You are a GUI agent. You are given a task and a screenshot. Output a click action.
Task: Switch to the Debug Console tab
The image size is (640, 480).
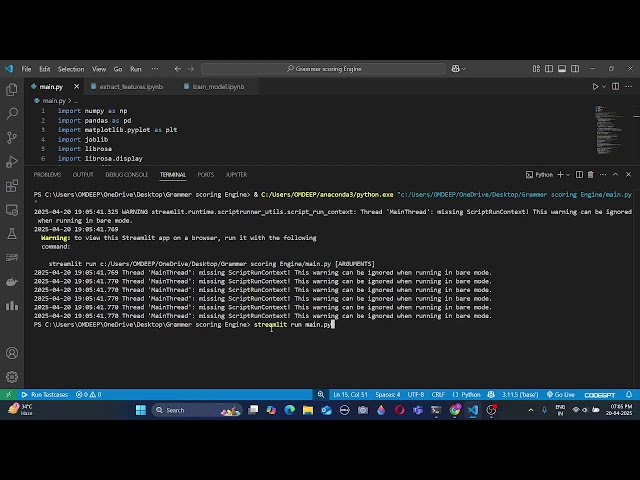click(127, 175)
